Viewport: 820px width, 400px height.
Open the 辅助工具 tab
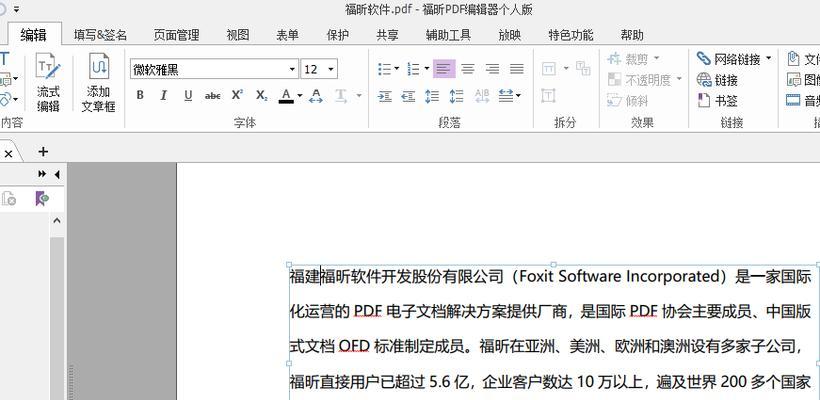[449, 35]
